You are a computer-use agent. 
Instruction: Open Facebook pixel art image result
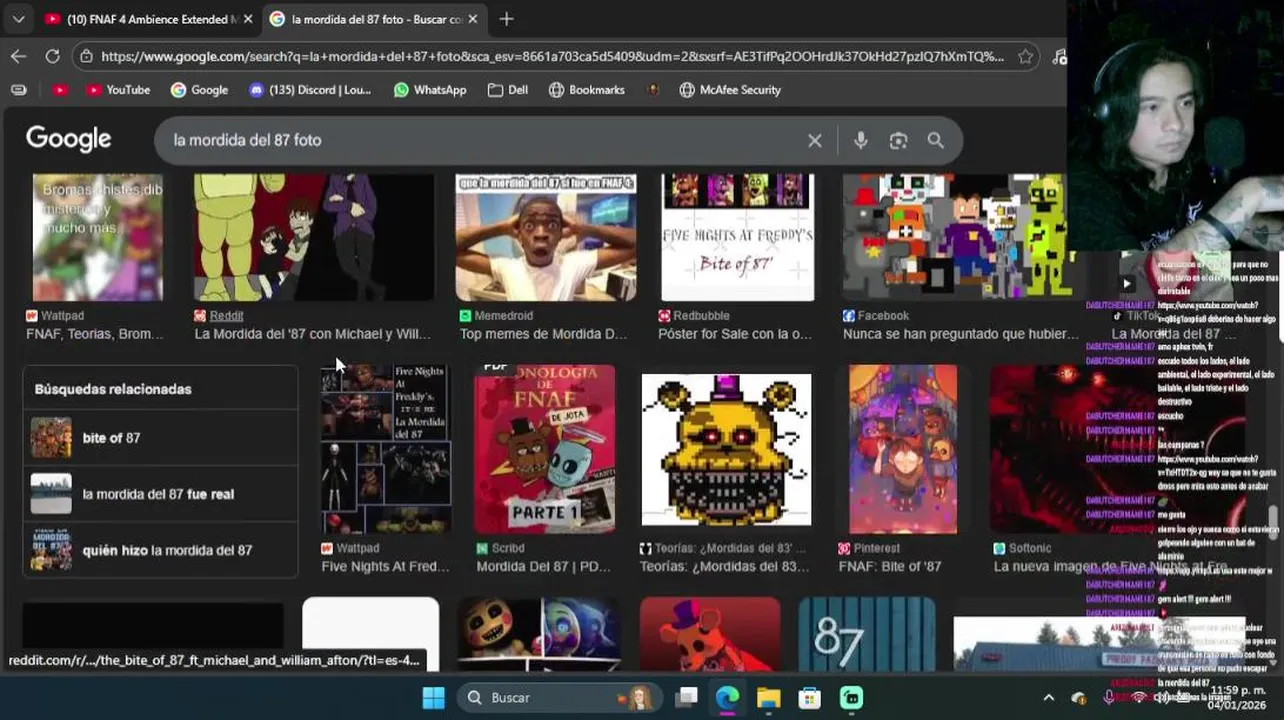pos(958,237)
